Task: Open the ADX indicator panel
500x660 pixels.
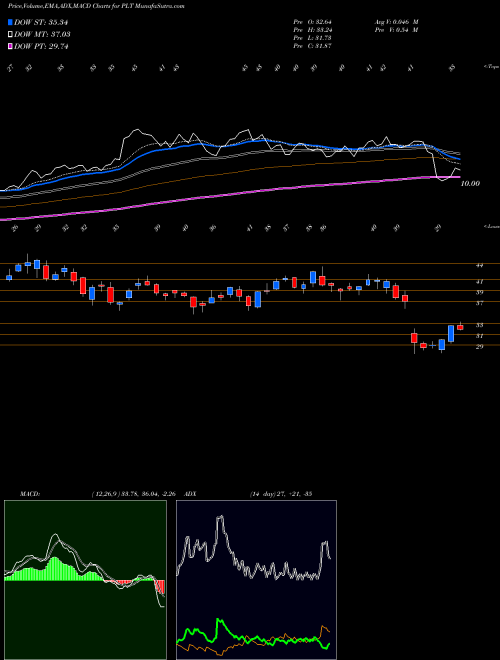Action: [x=256, y=580]
